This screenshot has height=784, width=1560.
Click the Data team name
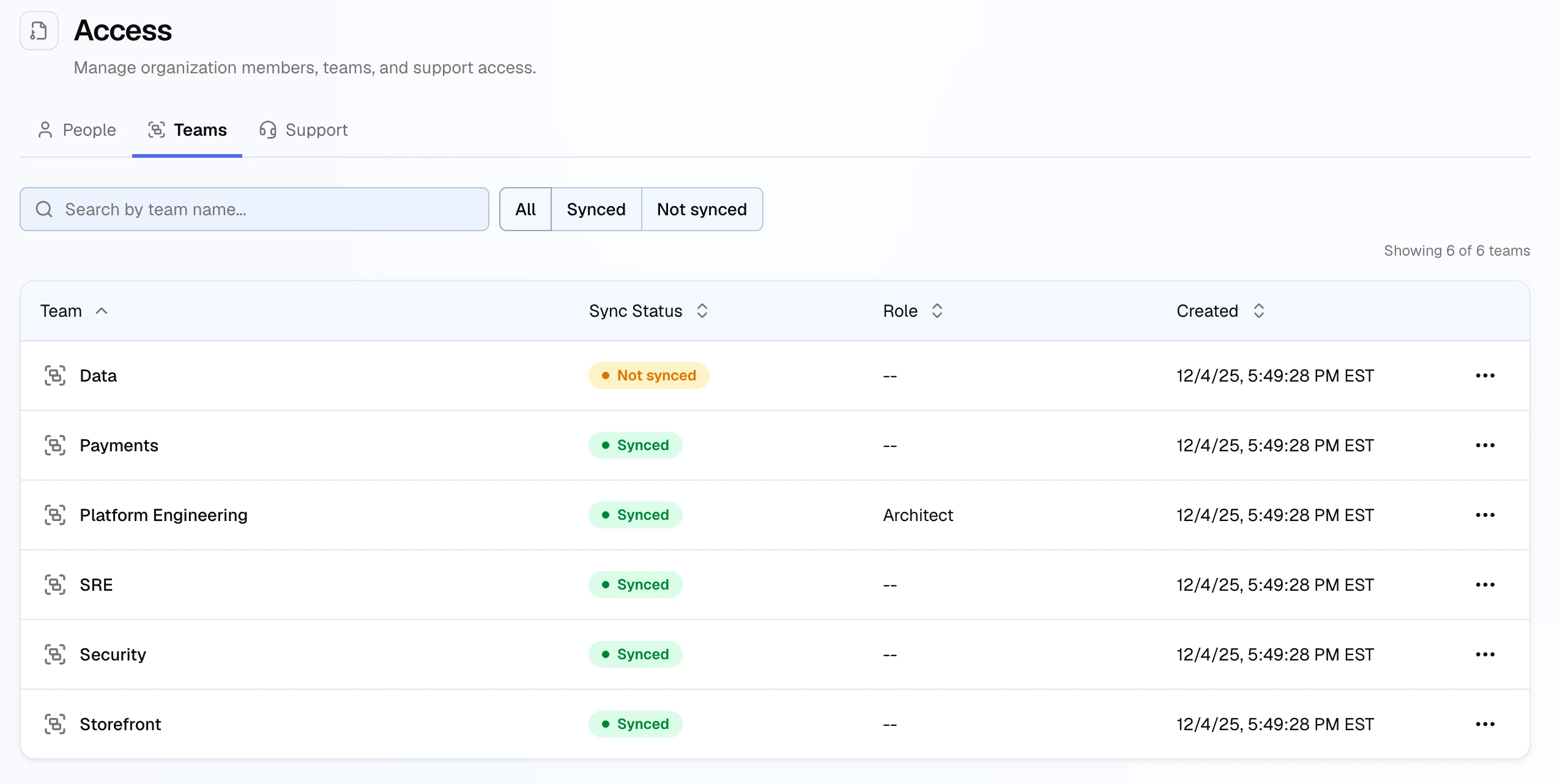point(98,375)
